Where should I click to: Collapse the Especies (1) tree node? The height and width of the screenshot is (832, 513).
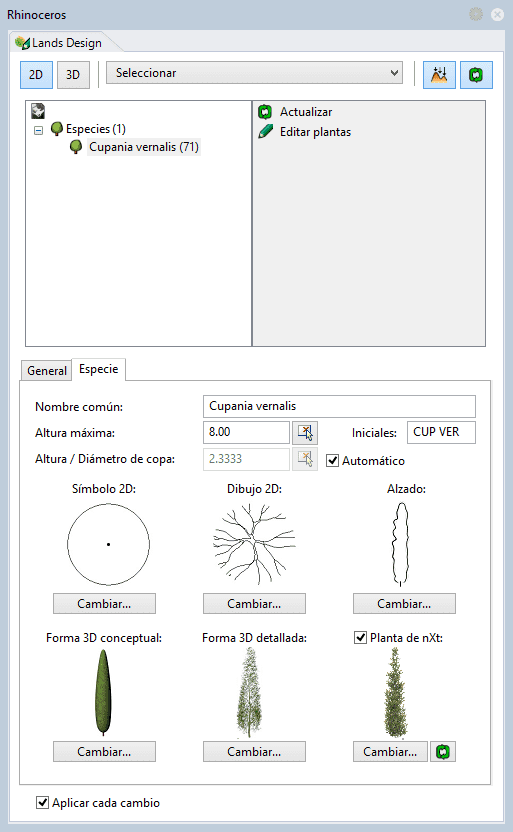[x=38, y=130]
